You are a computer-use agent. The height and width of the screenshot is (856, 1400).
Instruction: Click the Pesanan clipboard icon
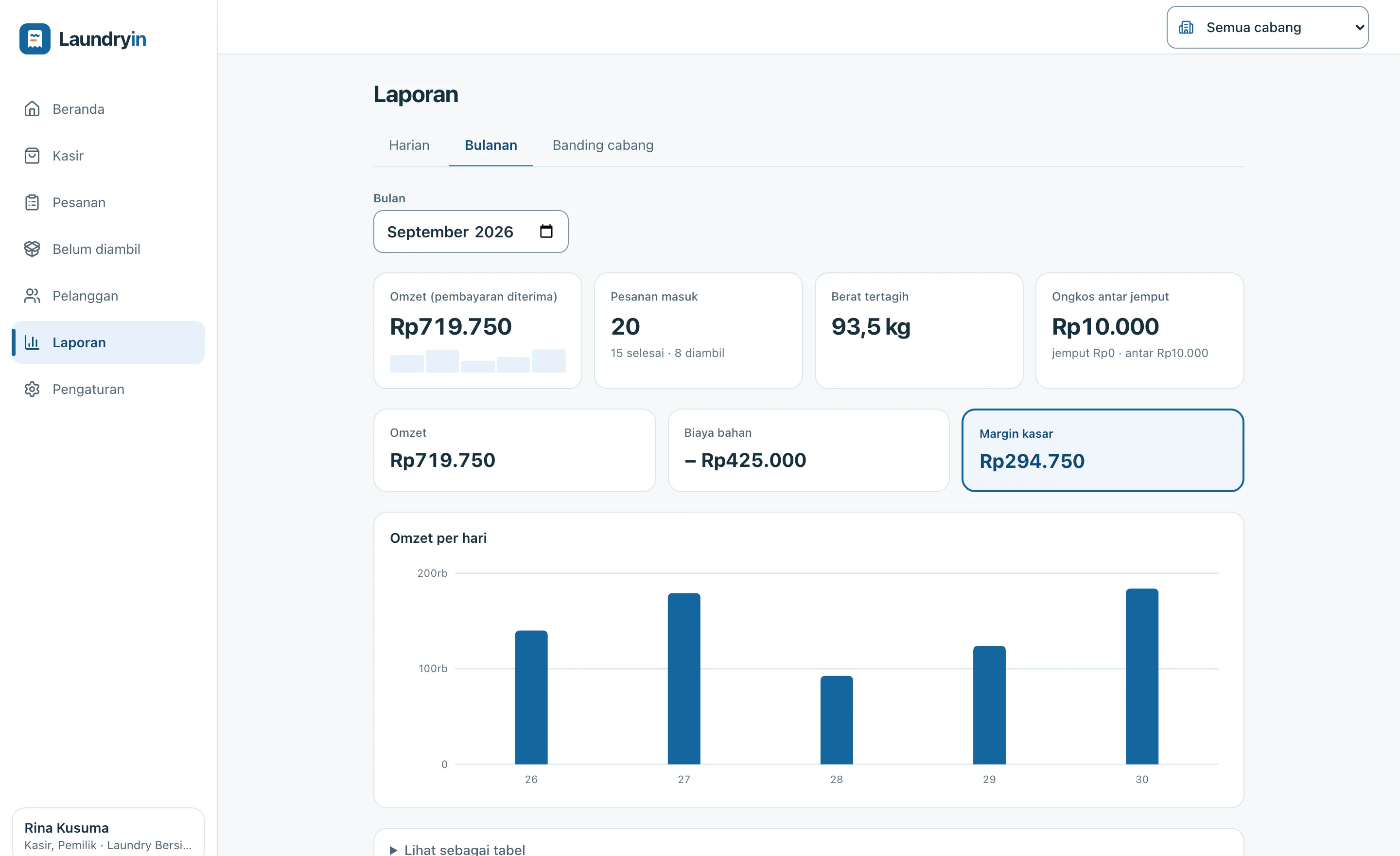(x=32, y=202)
